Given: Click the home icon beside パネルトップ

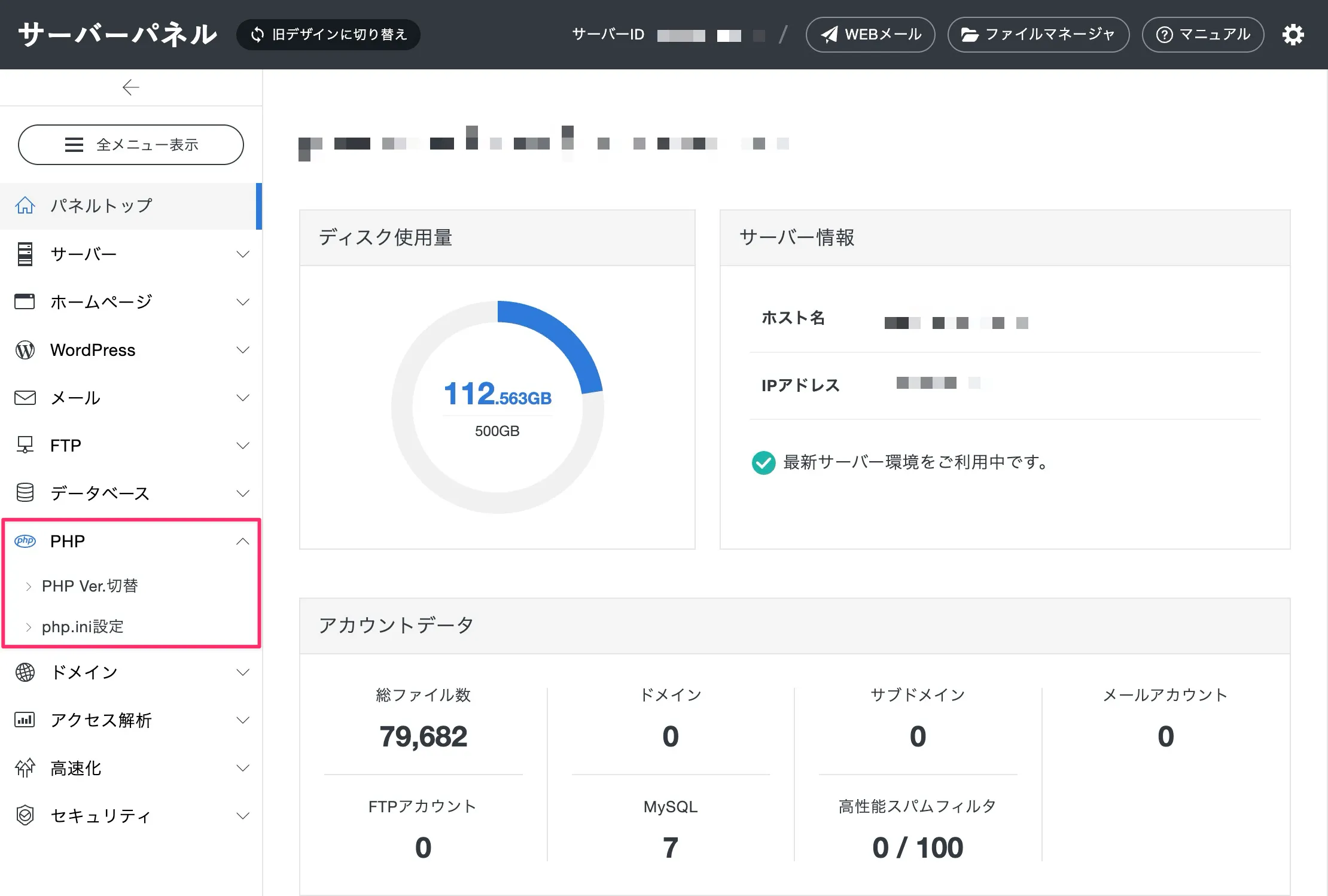Looking at the screenshot, I should point(25,205).
